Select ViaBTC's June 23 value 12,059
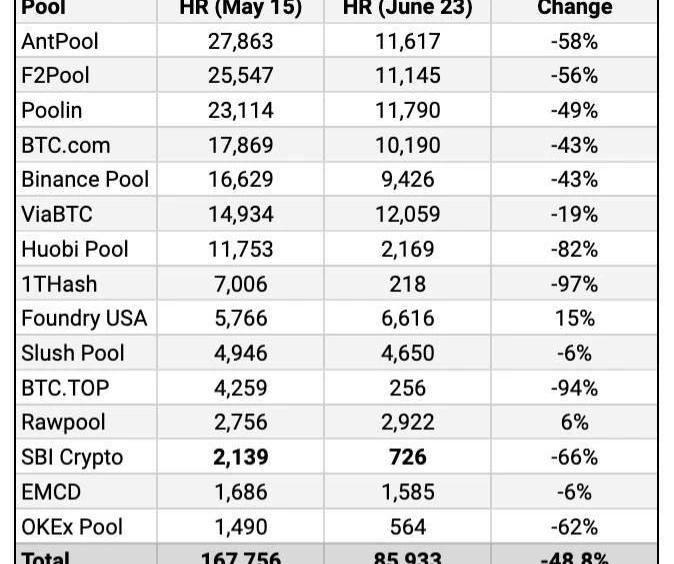The image size is (674, 564). point(407,214)
